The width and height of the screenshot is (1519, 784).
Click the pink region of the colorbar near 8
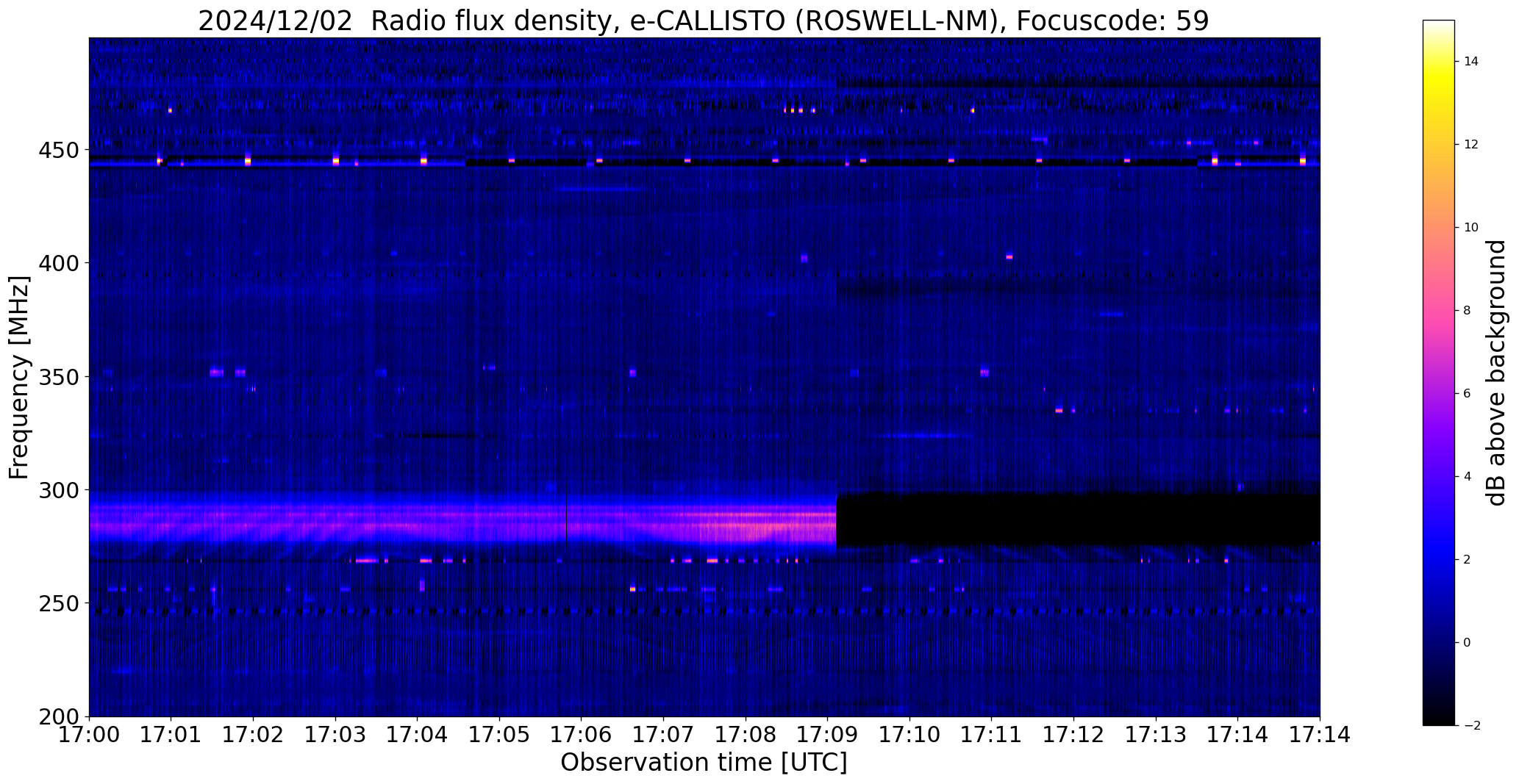[1439, 311]
